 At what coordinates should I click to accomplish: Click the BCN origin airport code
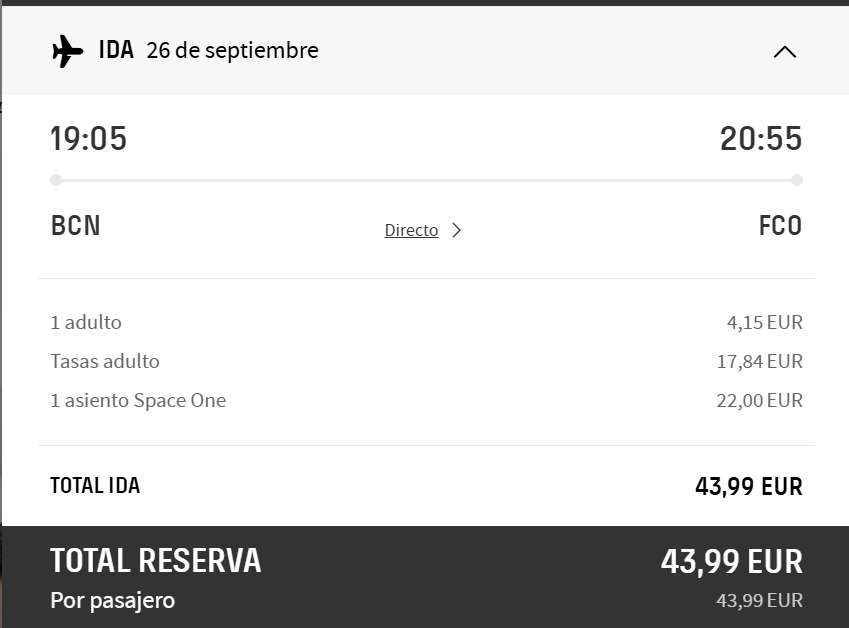(75, 225)
